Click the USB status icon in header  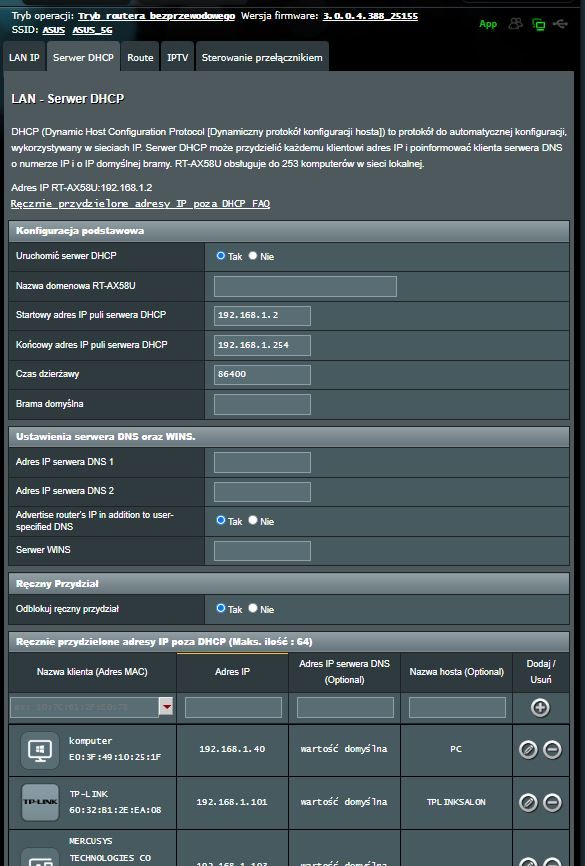click(x=560, y=24)
